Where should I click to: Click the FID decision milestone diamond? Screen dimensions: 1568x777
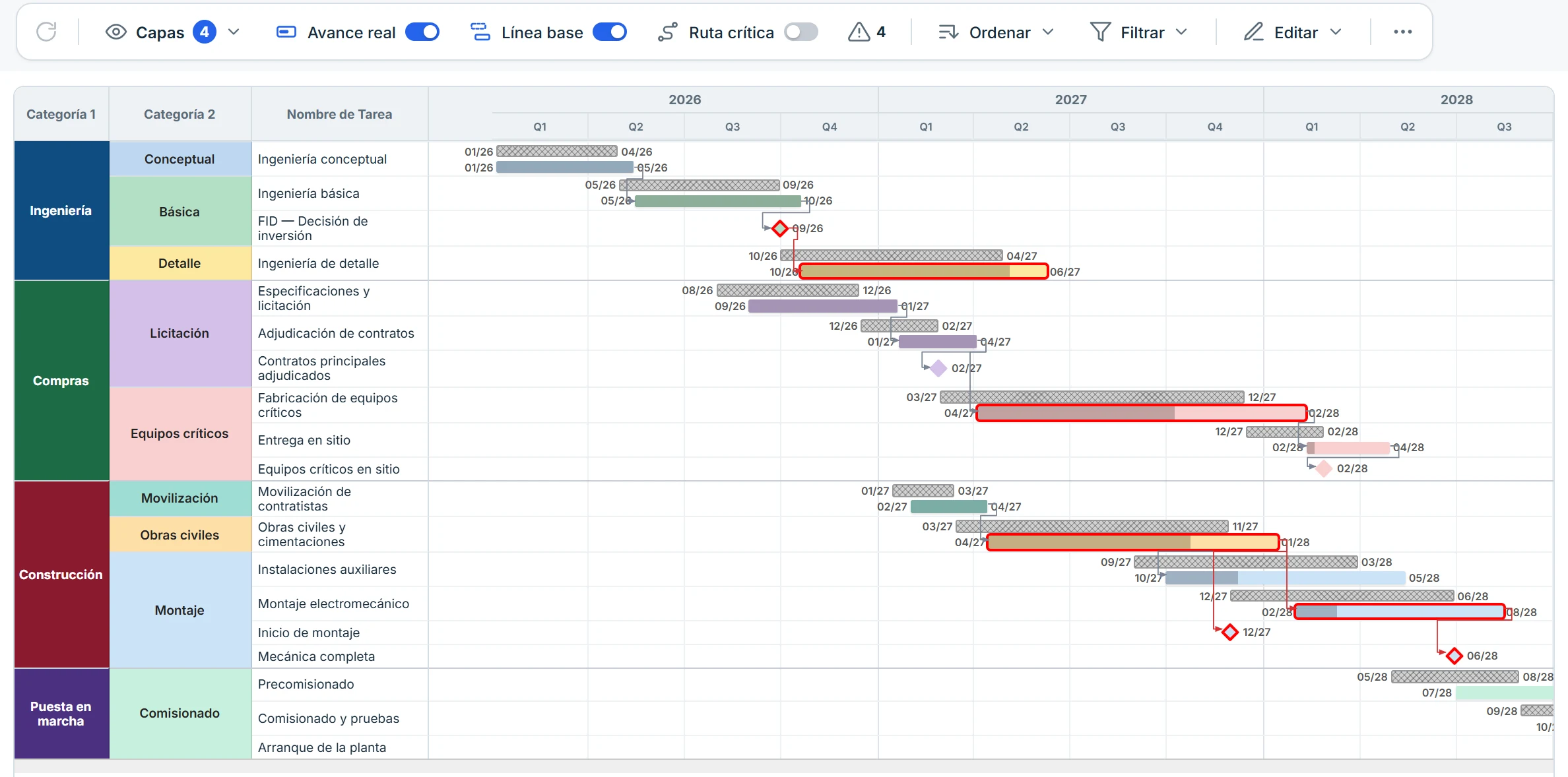tap(780, 228)
